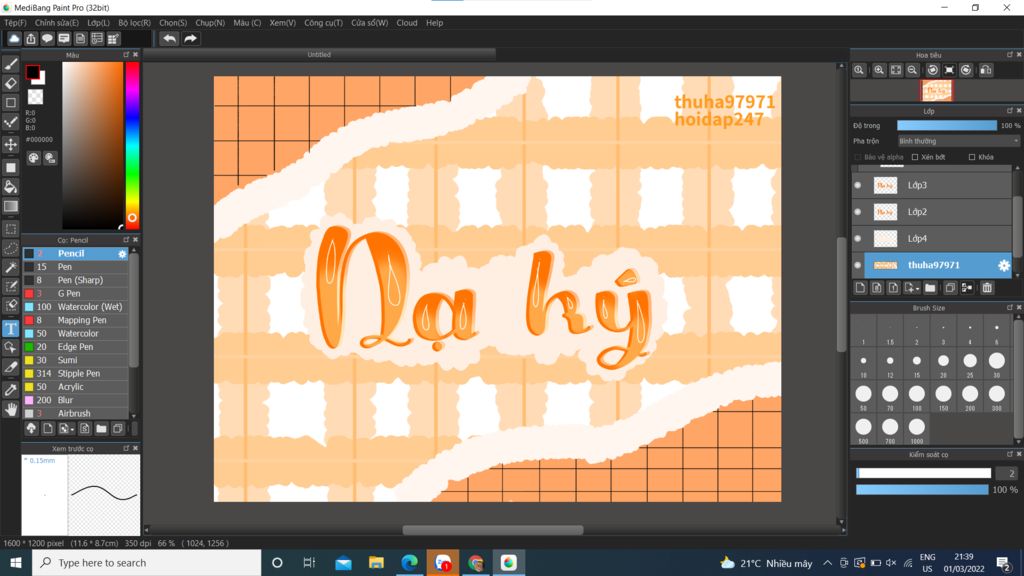Viewport: 1024px width, 576px height.
Task: Toggle visibility of Lớp4 layer
Action: point(858,238)
